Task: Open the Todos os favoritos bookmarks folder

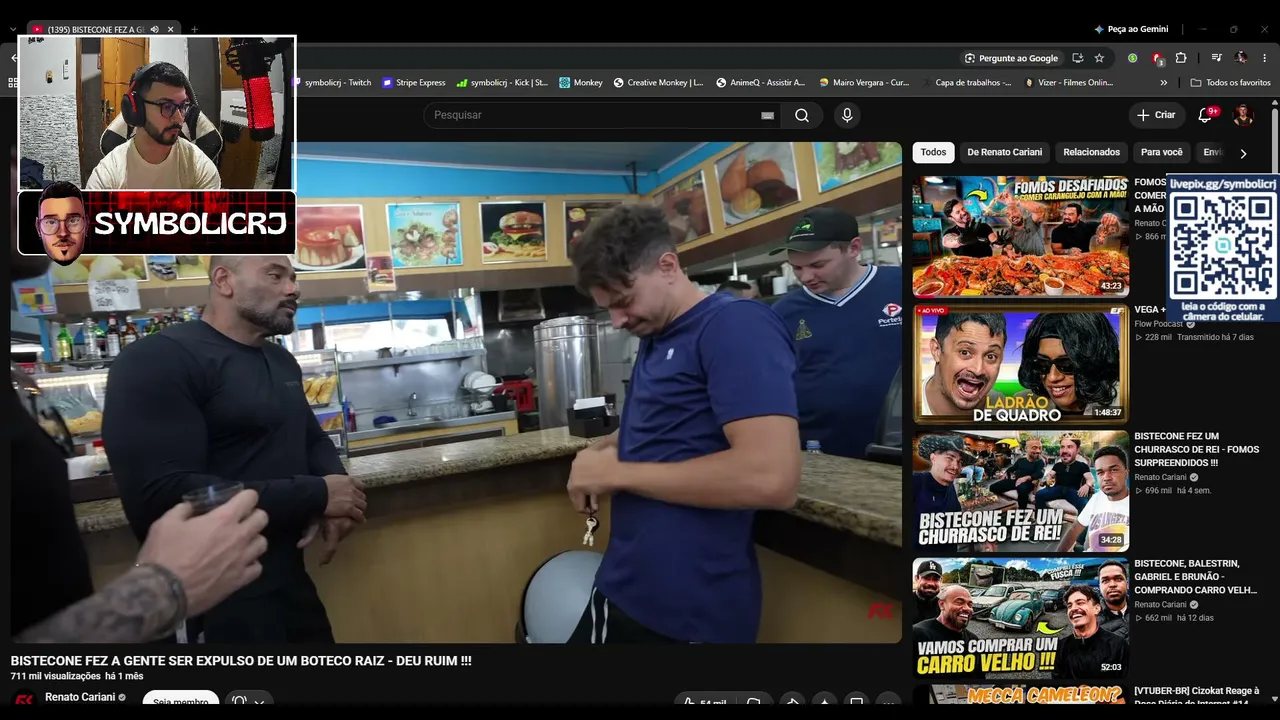Action: (x=1231, y=83)
